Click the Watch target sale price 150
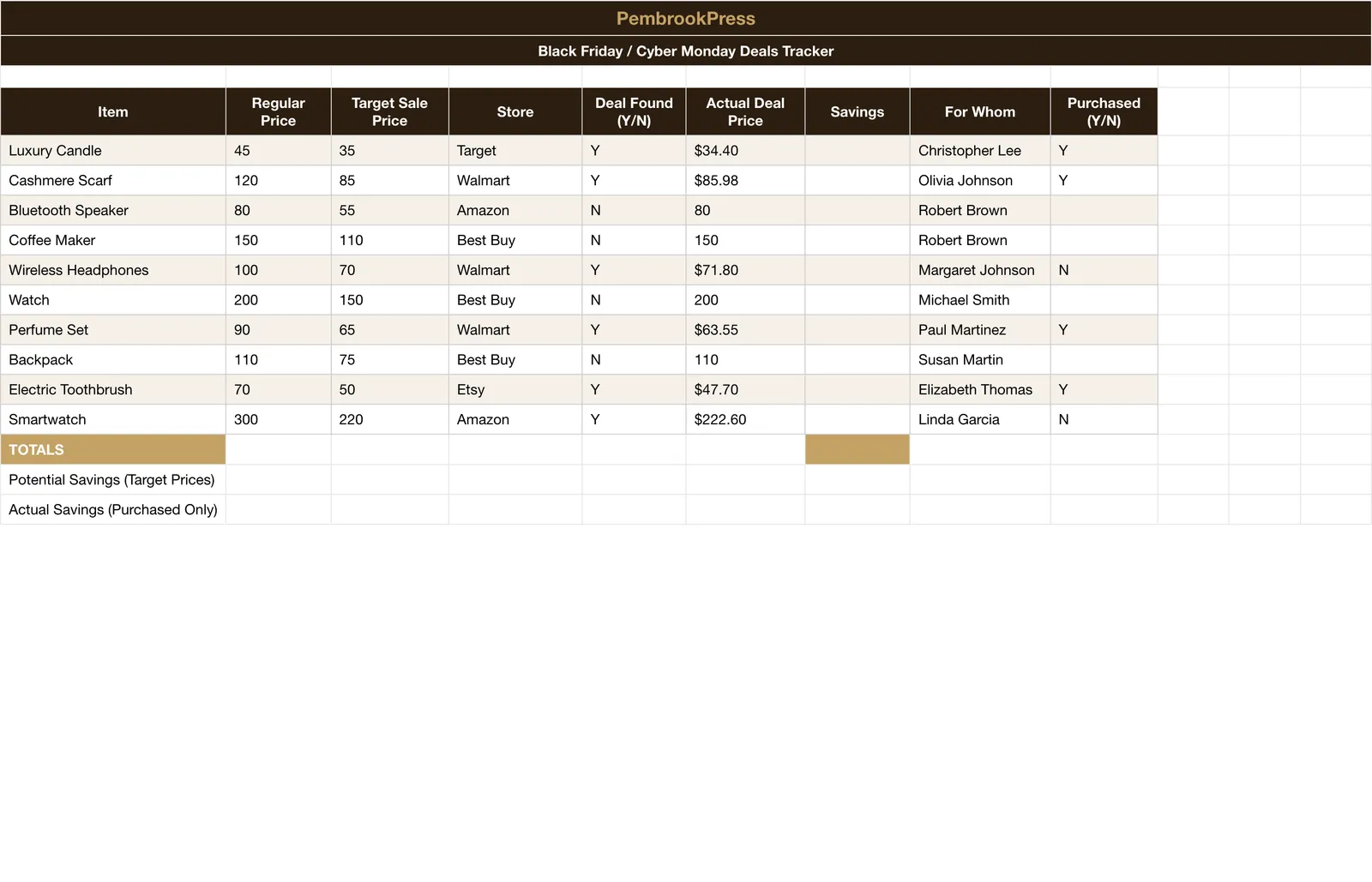The image size is (1372, 882). pos(389,300)
